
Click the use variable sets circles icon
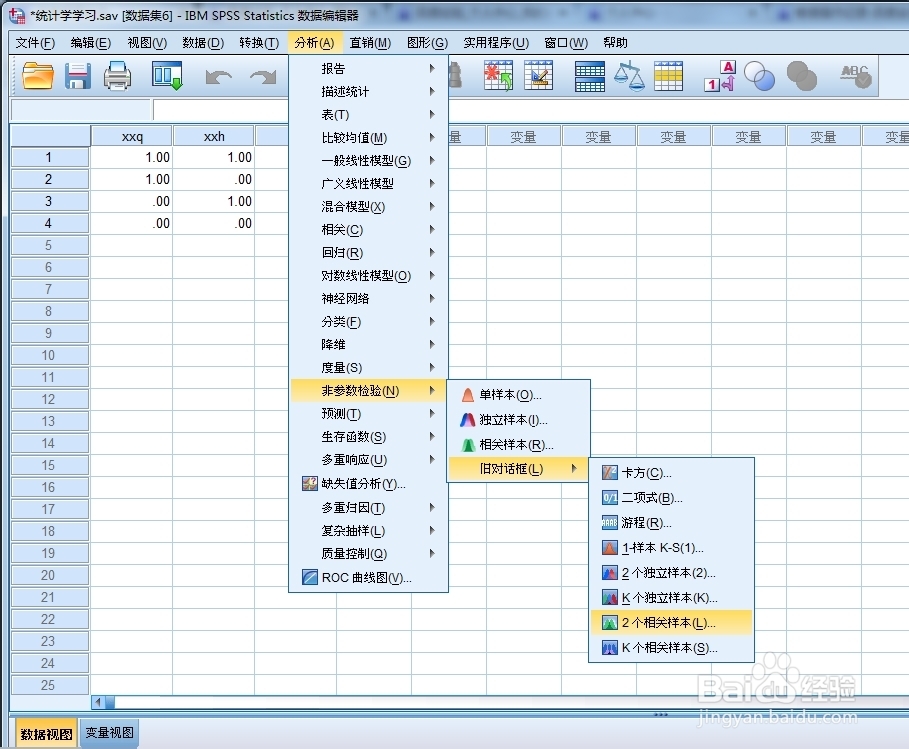pos(759,76)
